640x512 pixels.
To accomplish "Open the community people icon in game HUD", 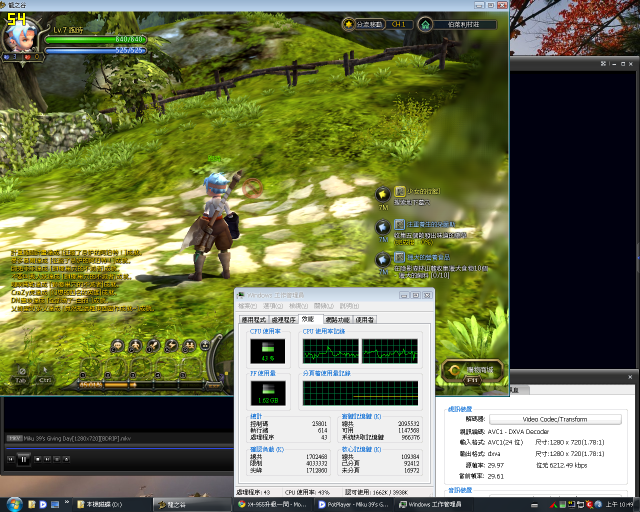I will (x=189, y=346).
